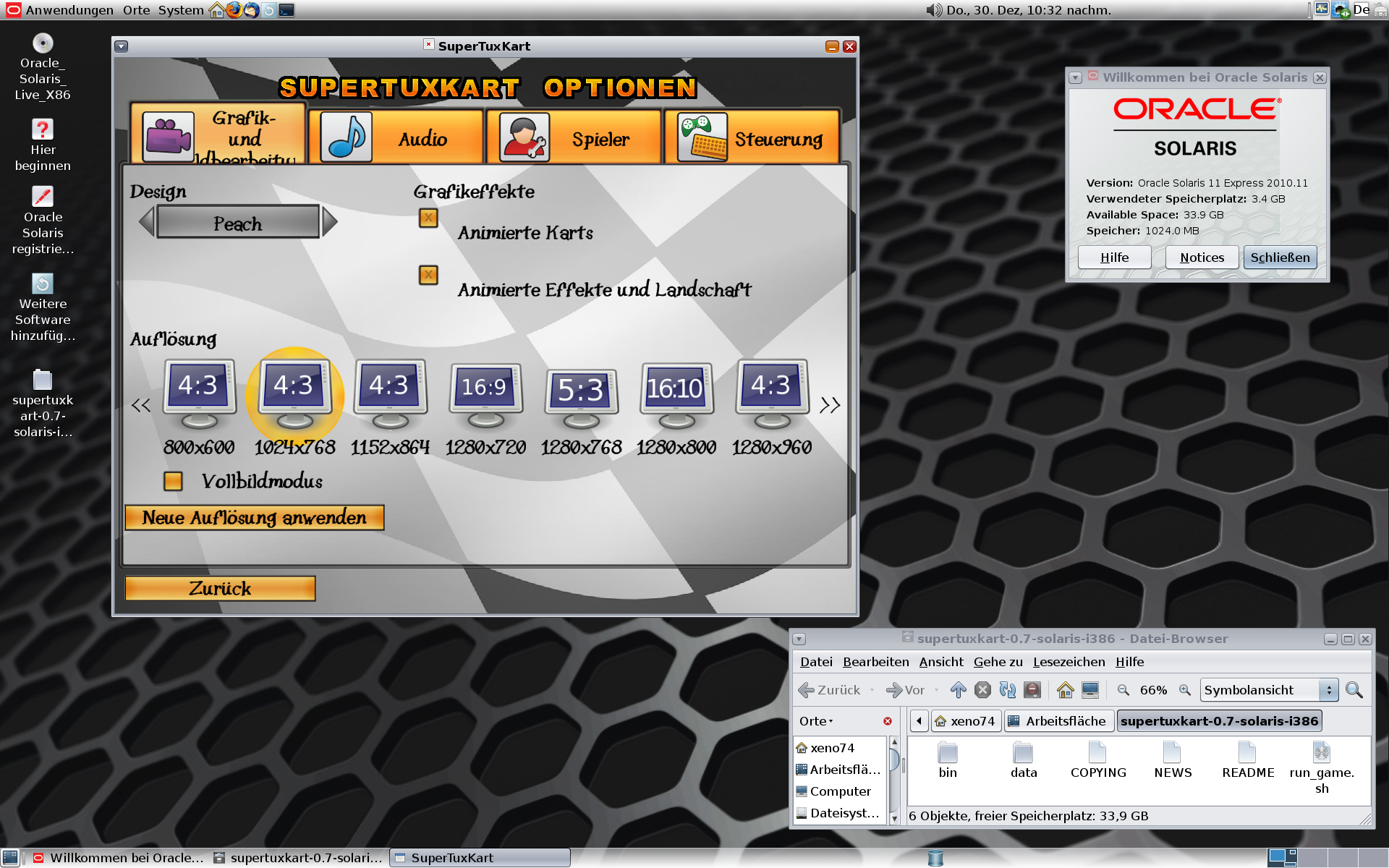
Task: Switch to the Spieler options tab
Action: (574, 137)
